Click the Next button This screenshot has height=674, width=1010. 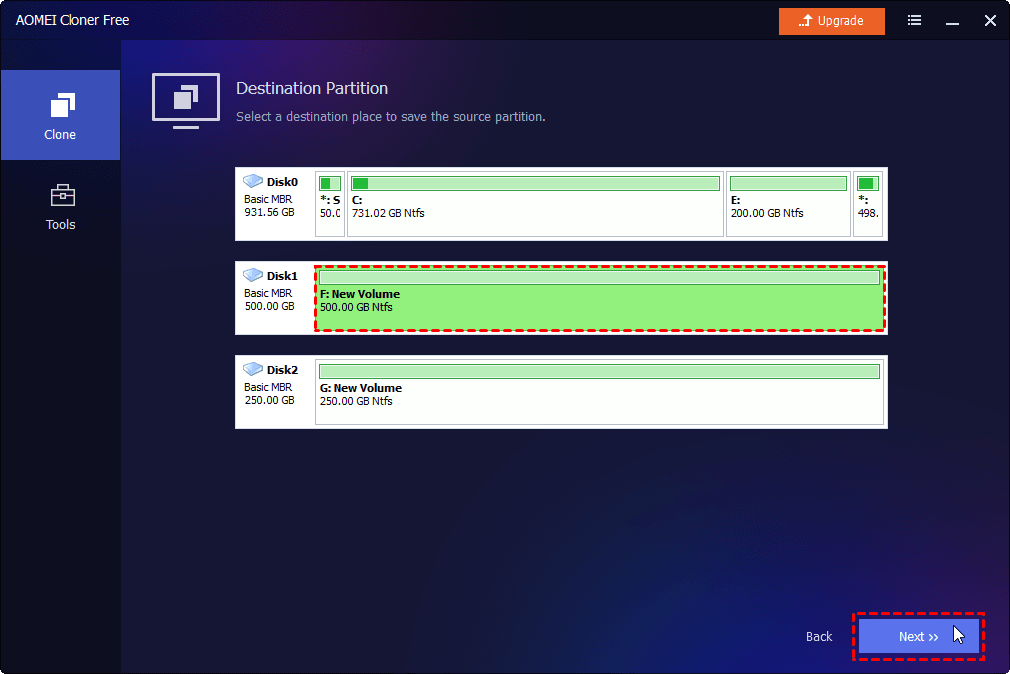(918, 636)
